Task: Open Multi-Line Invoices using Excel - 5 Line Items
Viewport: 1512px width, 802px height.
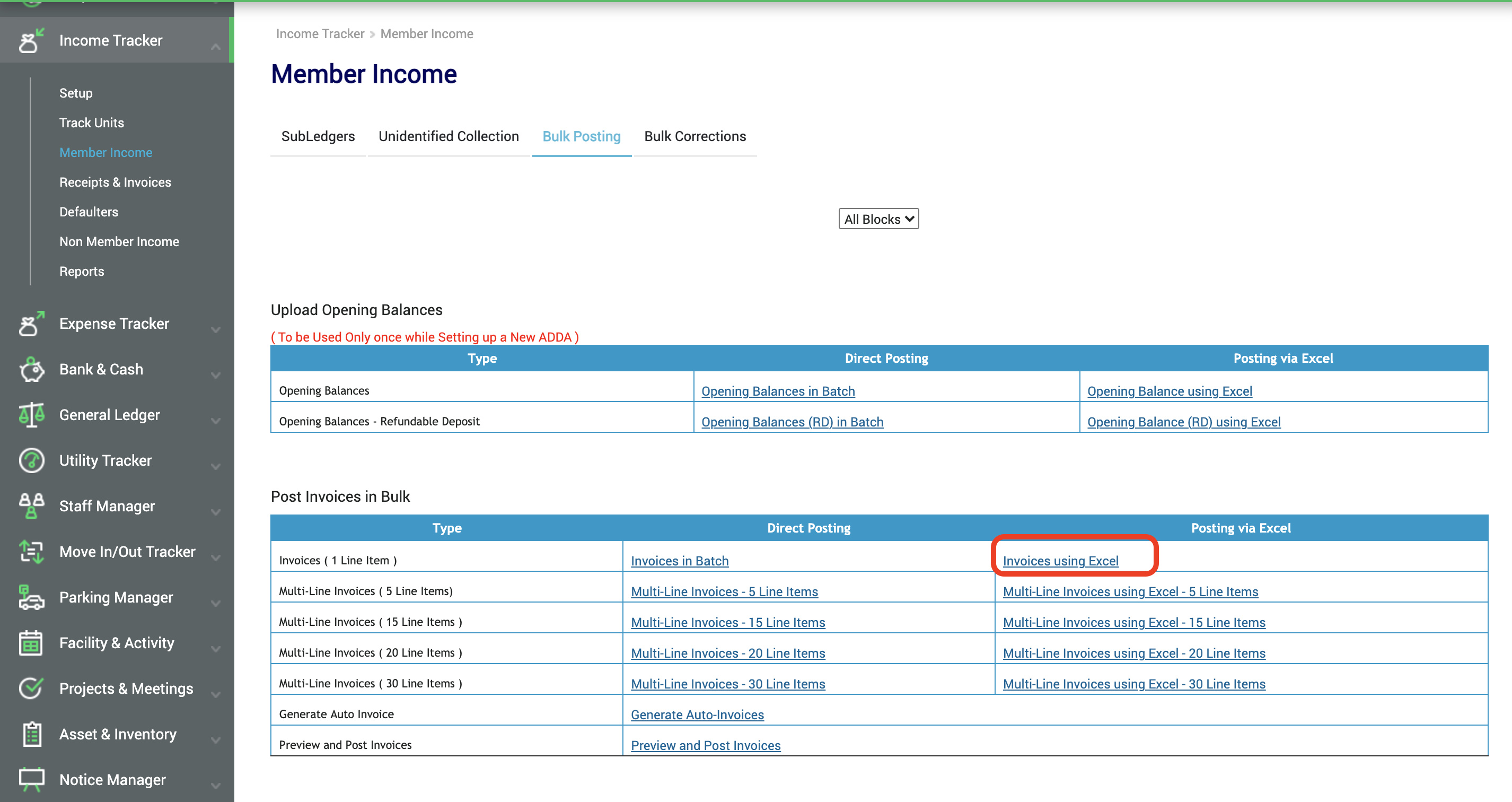Action: [1130, 591]
